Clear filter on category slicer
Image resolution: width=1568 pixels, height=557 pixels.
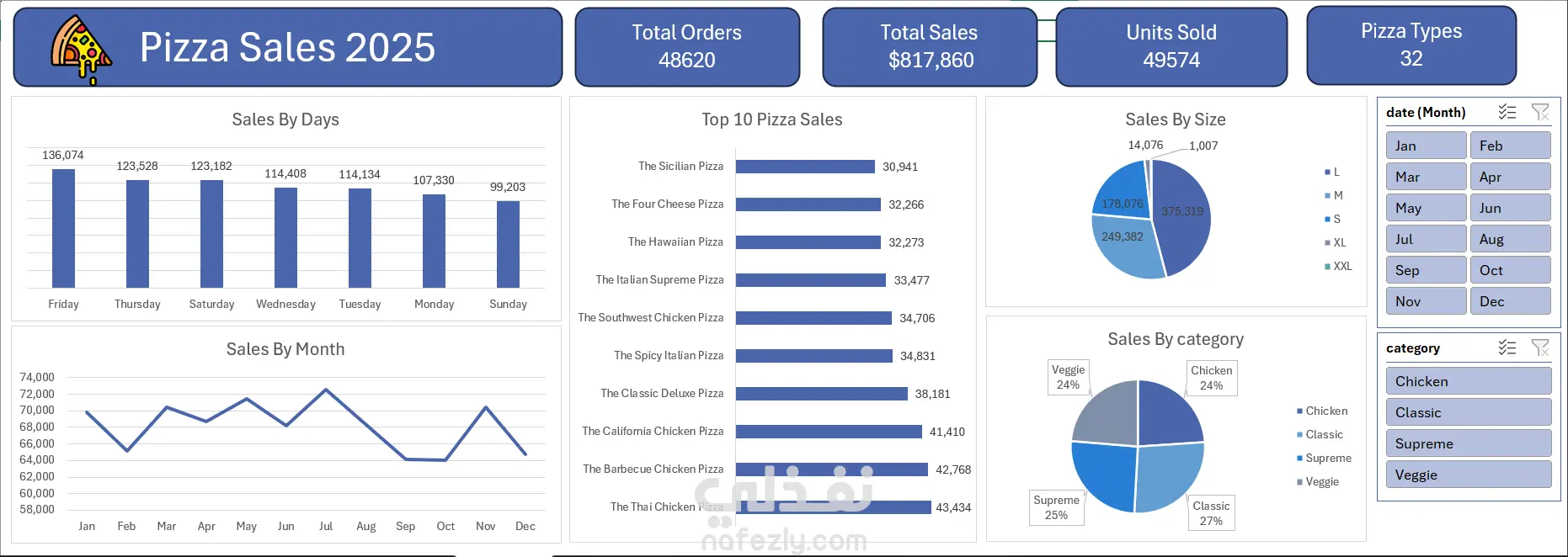click(x=1540, y=347)
